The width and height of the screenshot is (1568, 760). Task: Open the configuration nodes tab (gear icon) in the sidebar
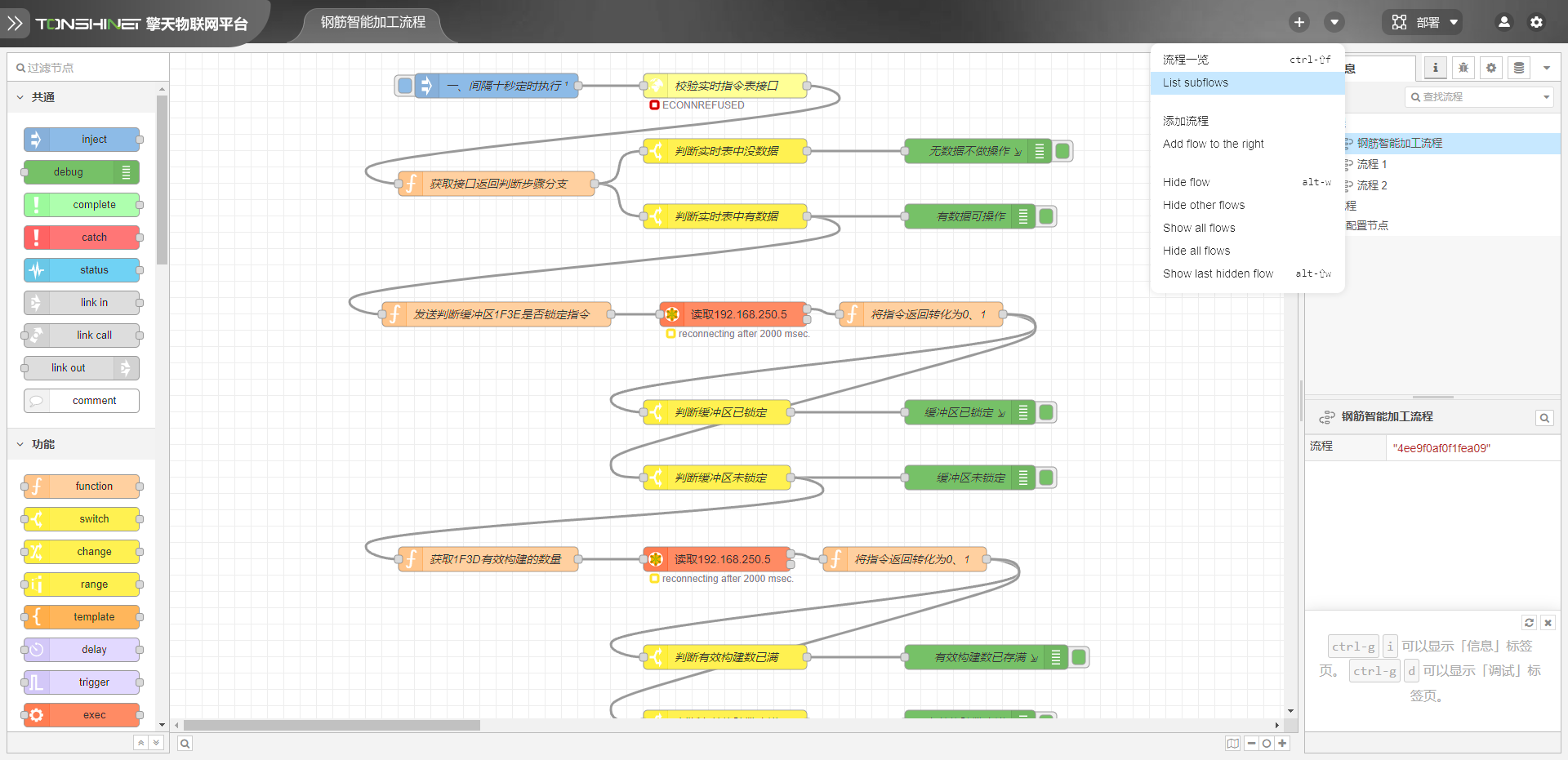[x=1490, y=68]
